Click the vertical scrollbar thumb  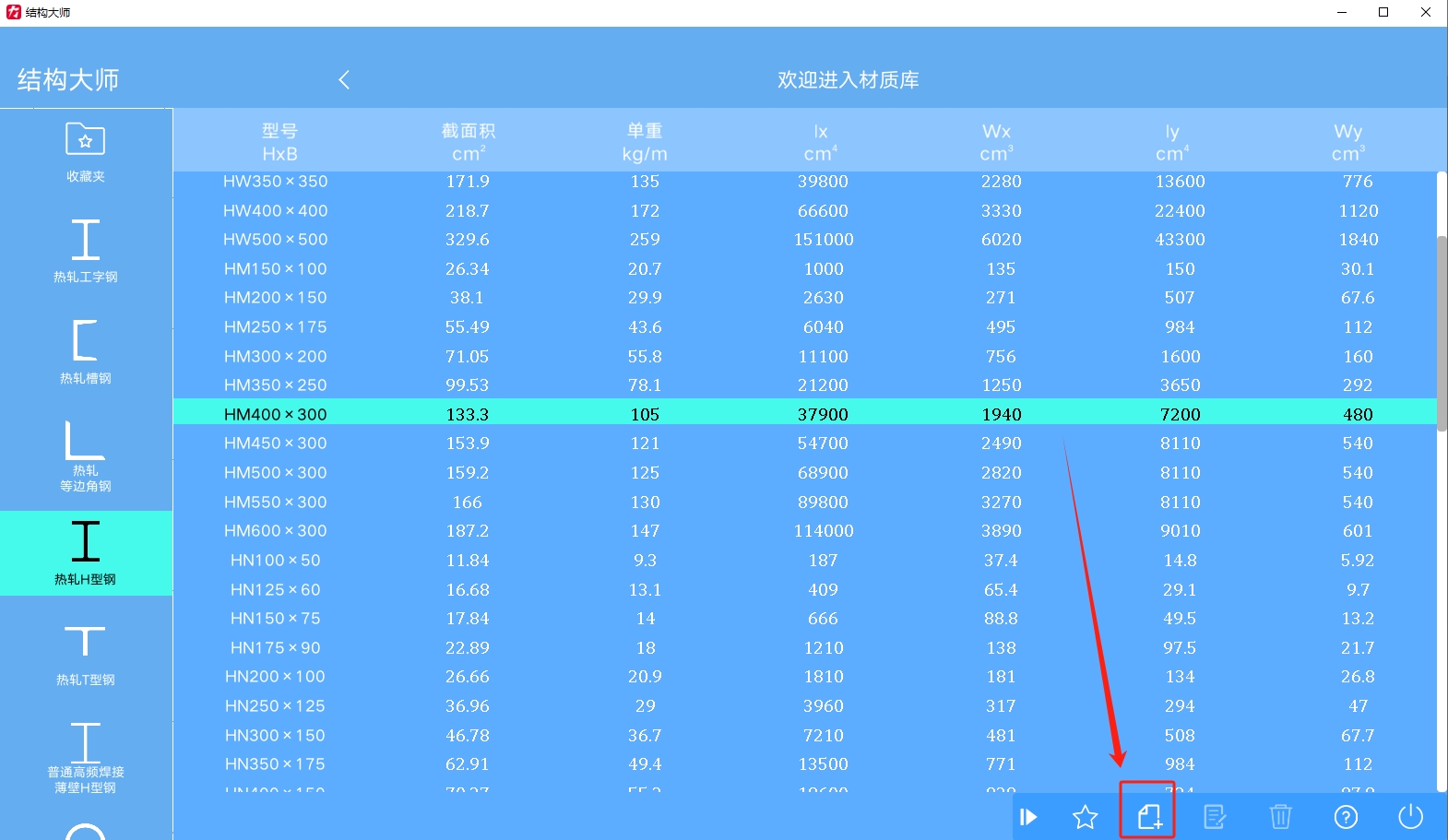[x=1442, y=332]
